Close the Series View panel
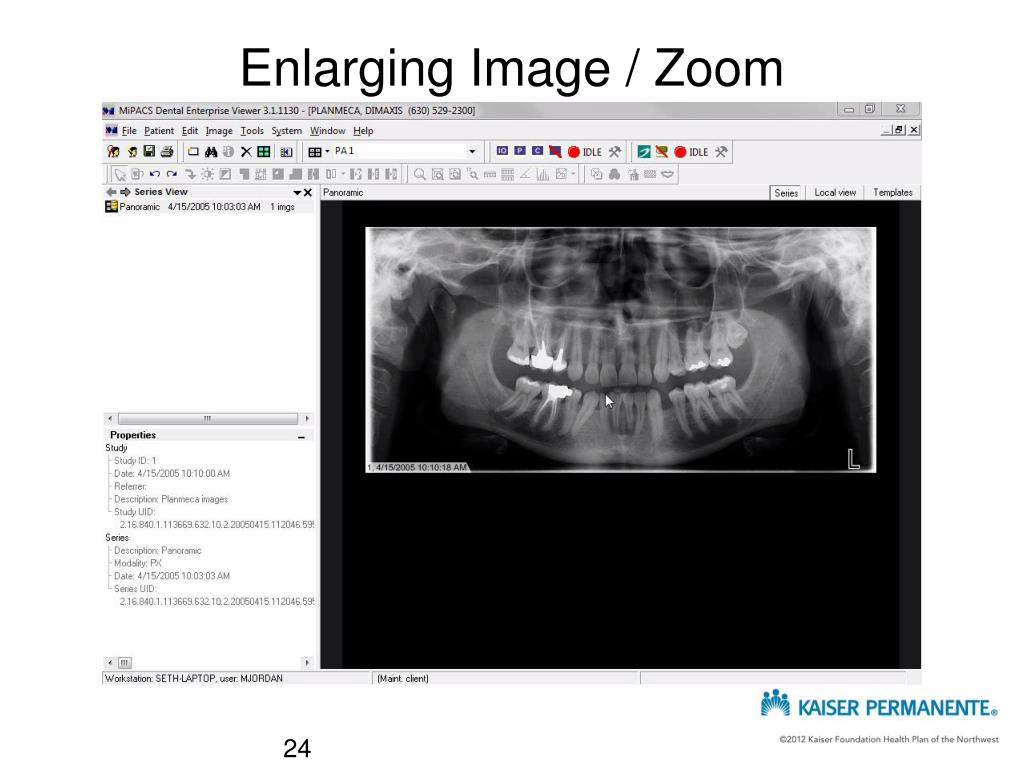 (x=308, y=193)
